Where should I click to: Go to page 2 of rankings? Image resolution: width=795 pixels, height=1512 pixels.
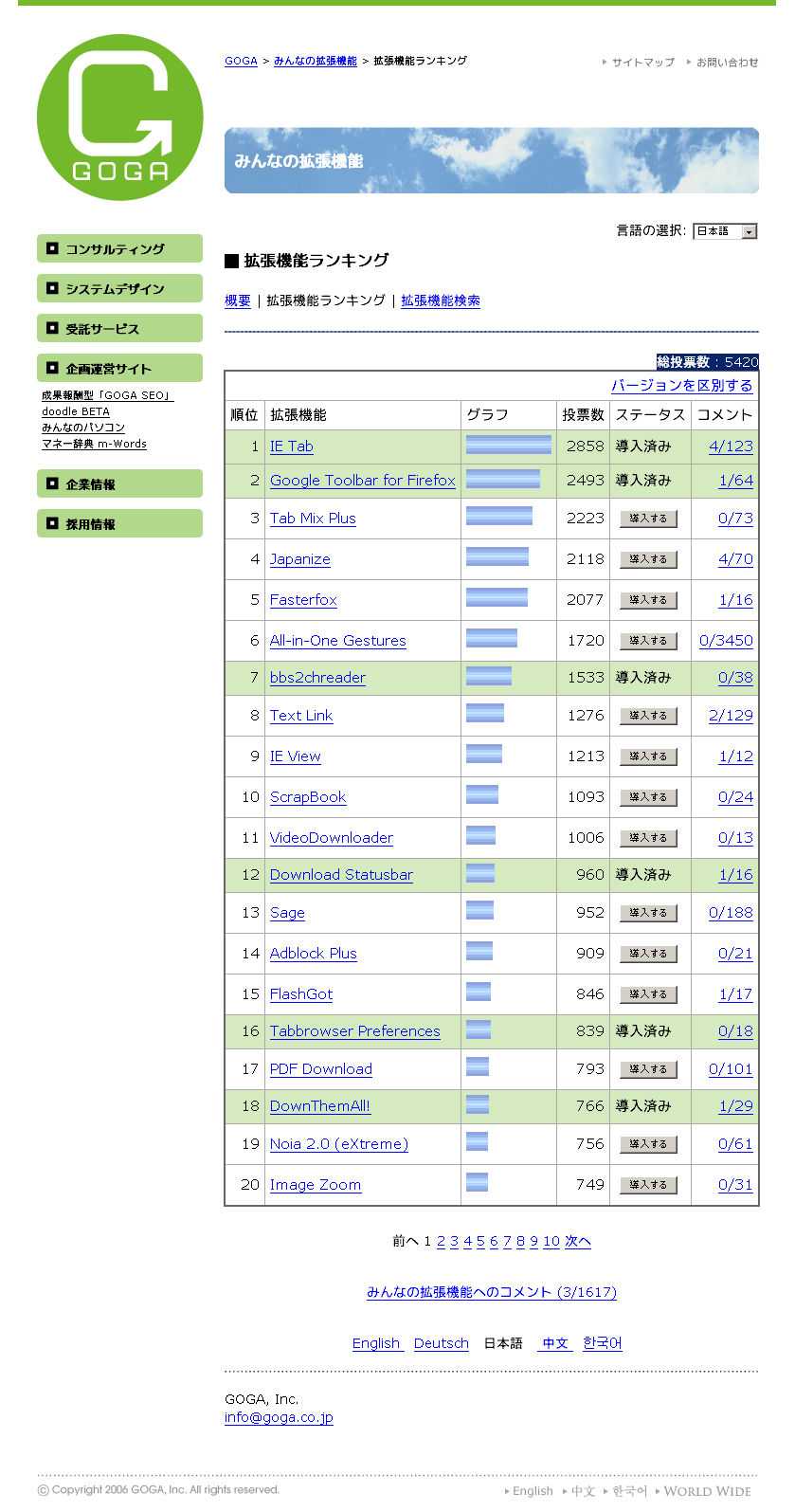pyautogui.click(x=441, y=1241)
